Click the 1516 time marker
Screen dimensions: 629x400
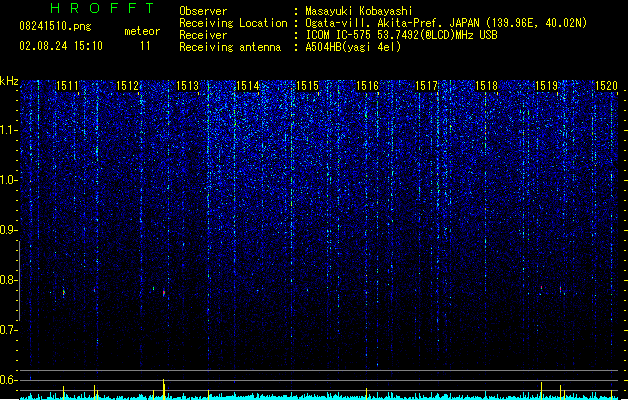[367, 86]
